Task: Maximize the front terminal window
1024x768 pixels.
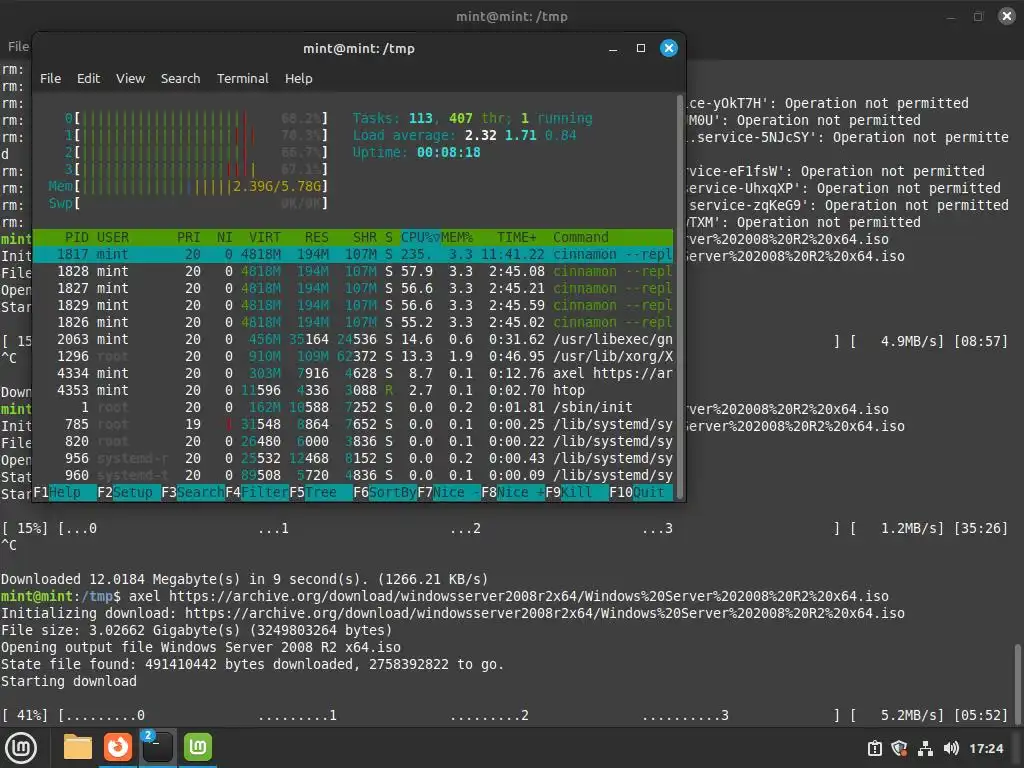Action: click(641, 48)
